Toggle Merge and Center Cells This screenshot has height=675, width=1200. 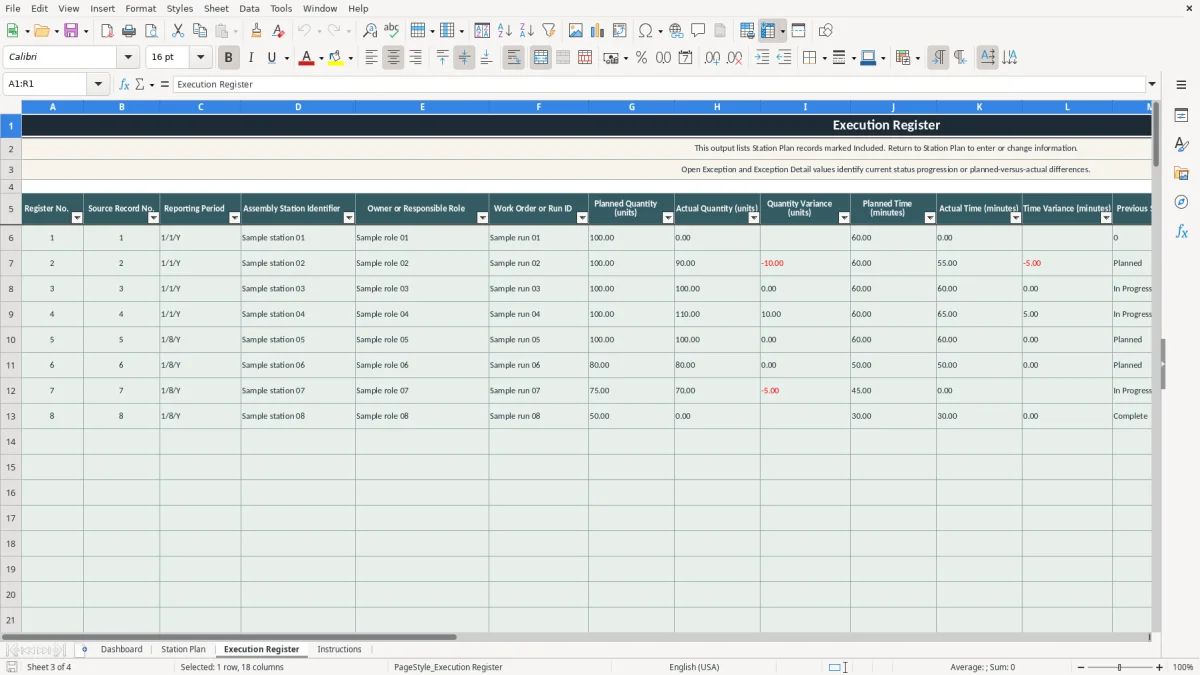click(541, 58)
